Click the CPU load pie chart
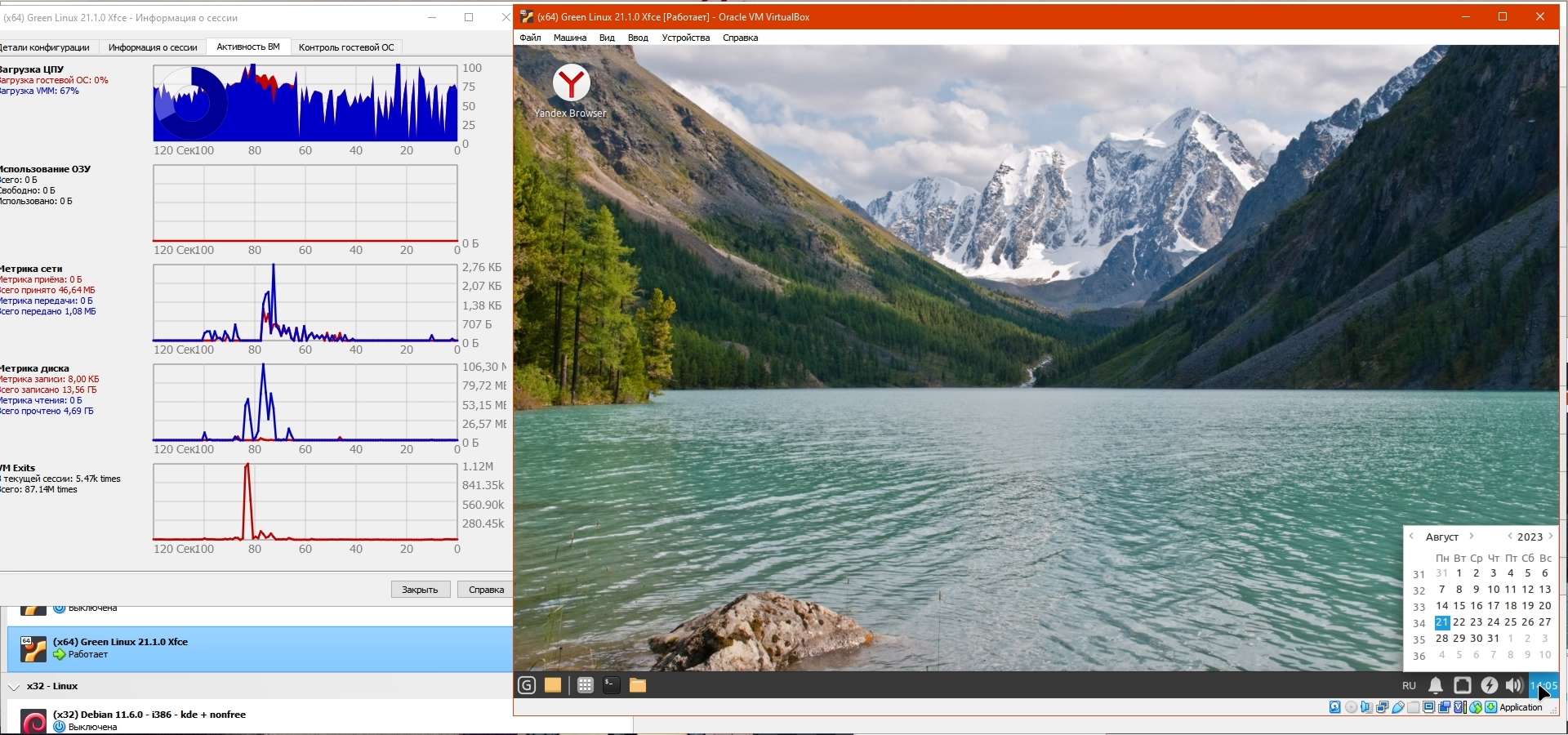Image resolution: width=1568 pixels, height=735 pixels. 191,104
